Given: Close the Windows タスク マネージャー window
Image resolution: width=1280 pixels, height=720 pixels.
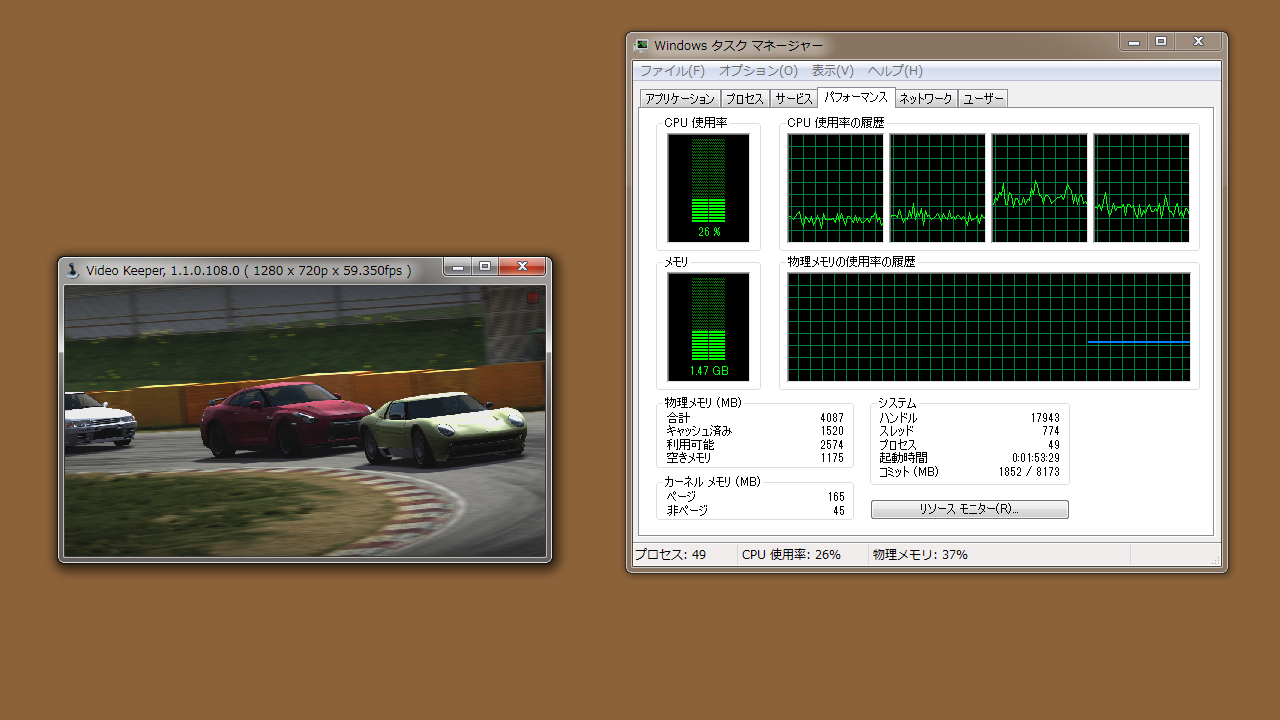Looking at the screenshot, I should pyautogui.click(x=1198, y=42).
